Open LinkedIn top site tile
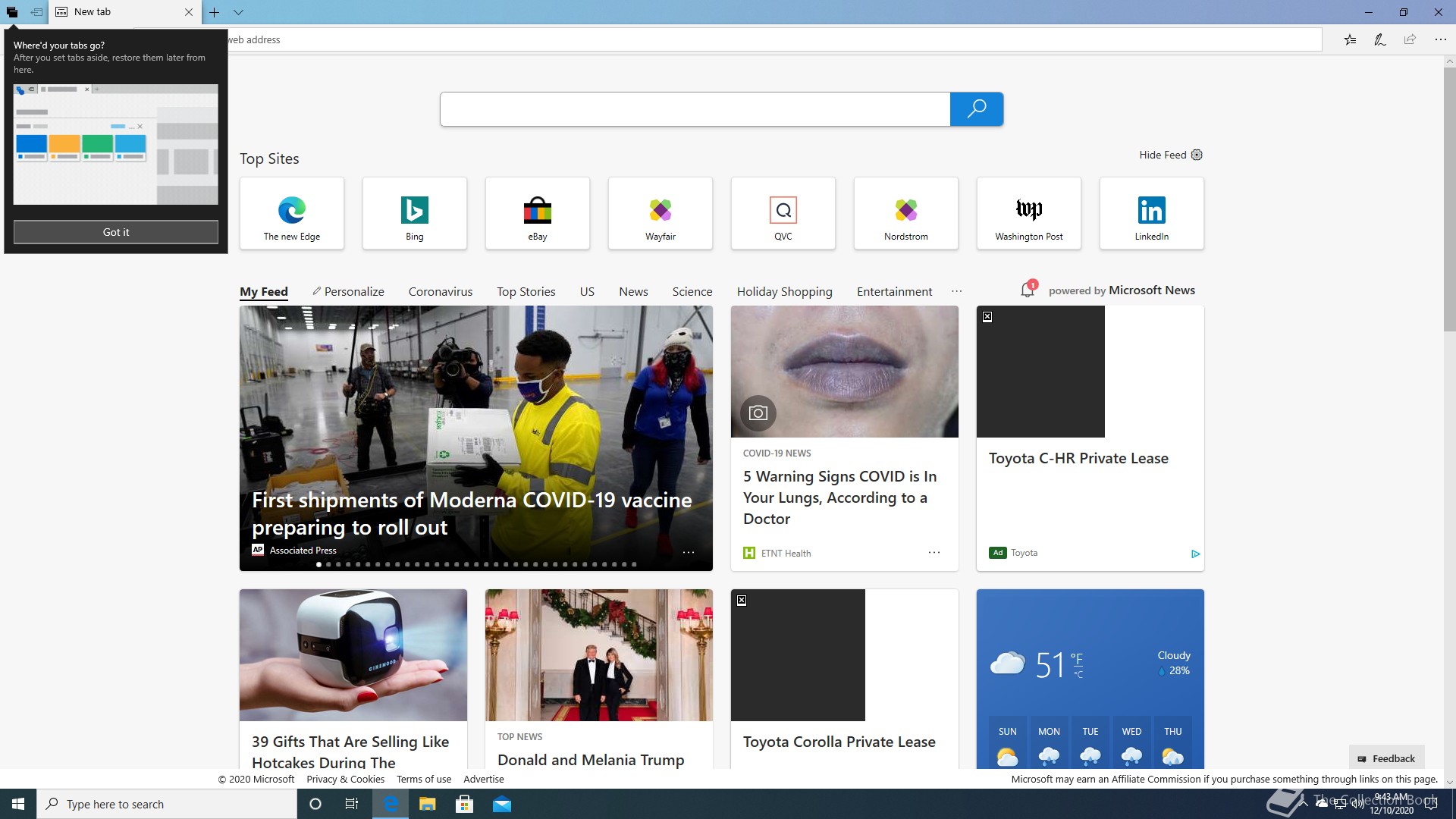1456x819 pixels. [x=1152, y=213]
